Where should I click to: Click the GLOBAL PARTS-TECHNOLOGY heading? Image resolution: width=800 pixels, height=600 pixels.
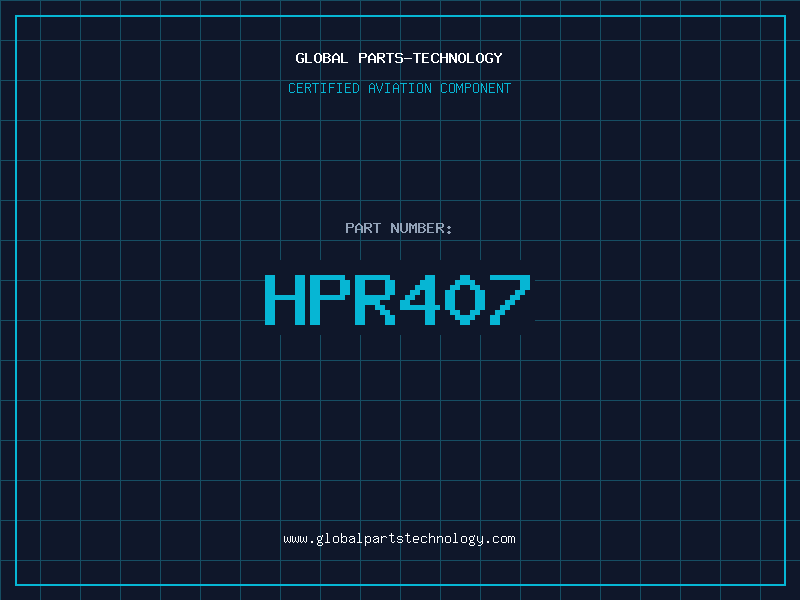(x=399, y=58)
